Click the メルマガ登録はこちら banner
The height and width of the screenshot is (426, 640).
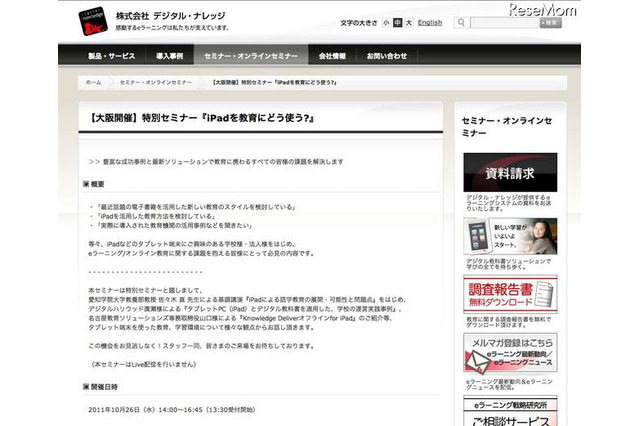(510, 353)
